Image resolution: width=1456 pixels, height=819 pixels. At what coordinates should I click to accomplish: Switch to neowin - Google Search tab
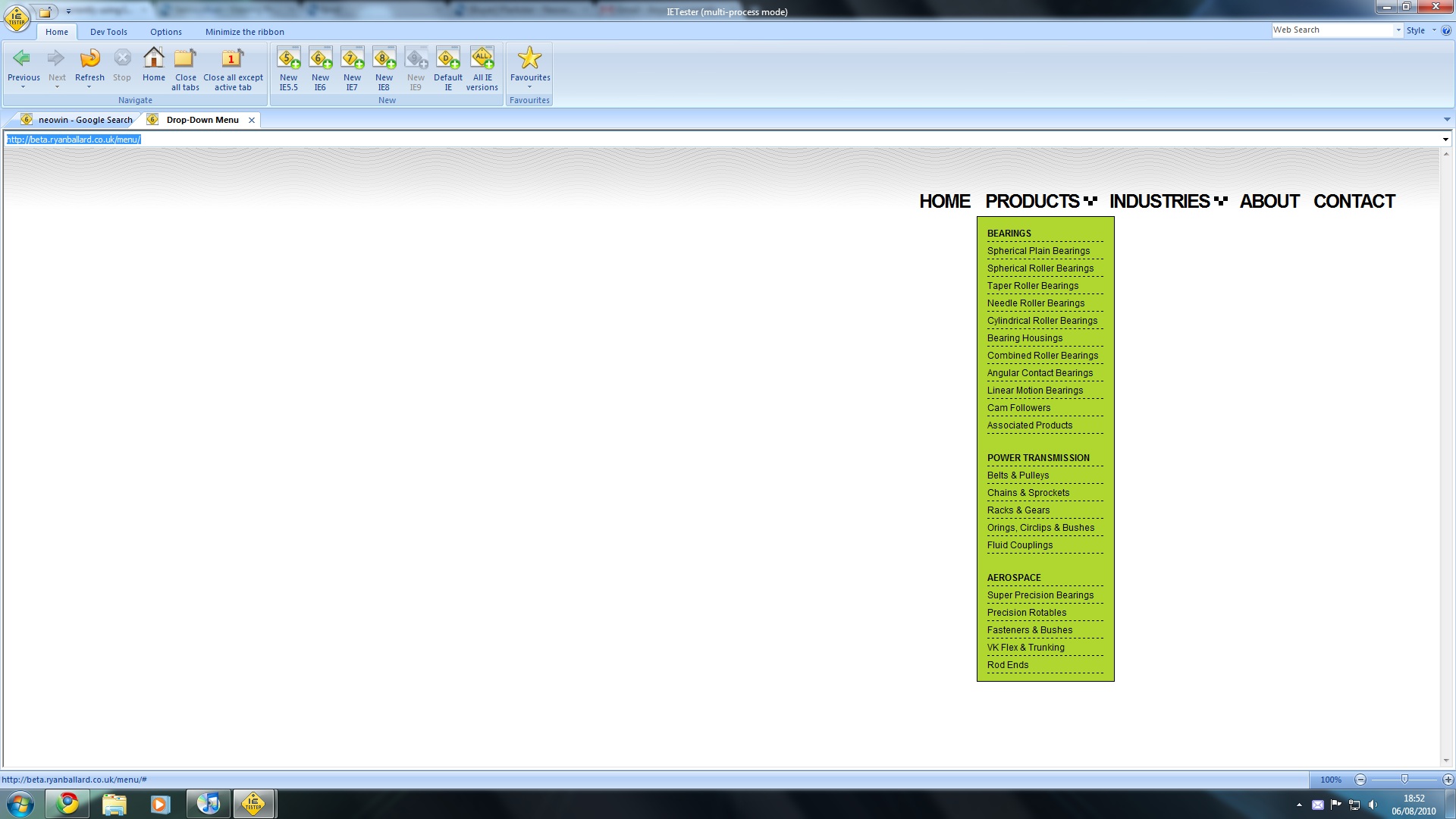(85, 120)
